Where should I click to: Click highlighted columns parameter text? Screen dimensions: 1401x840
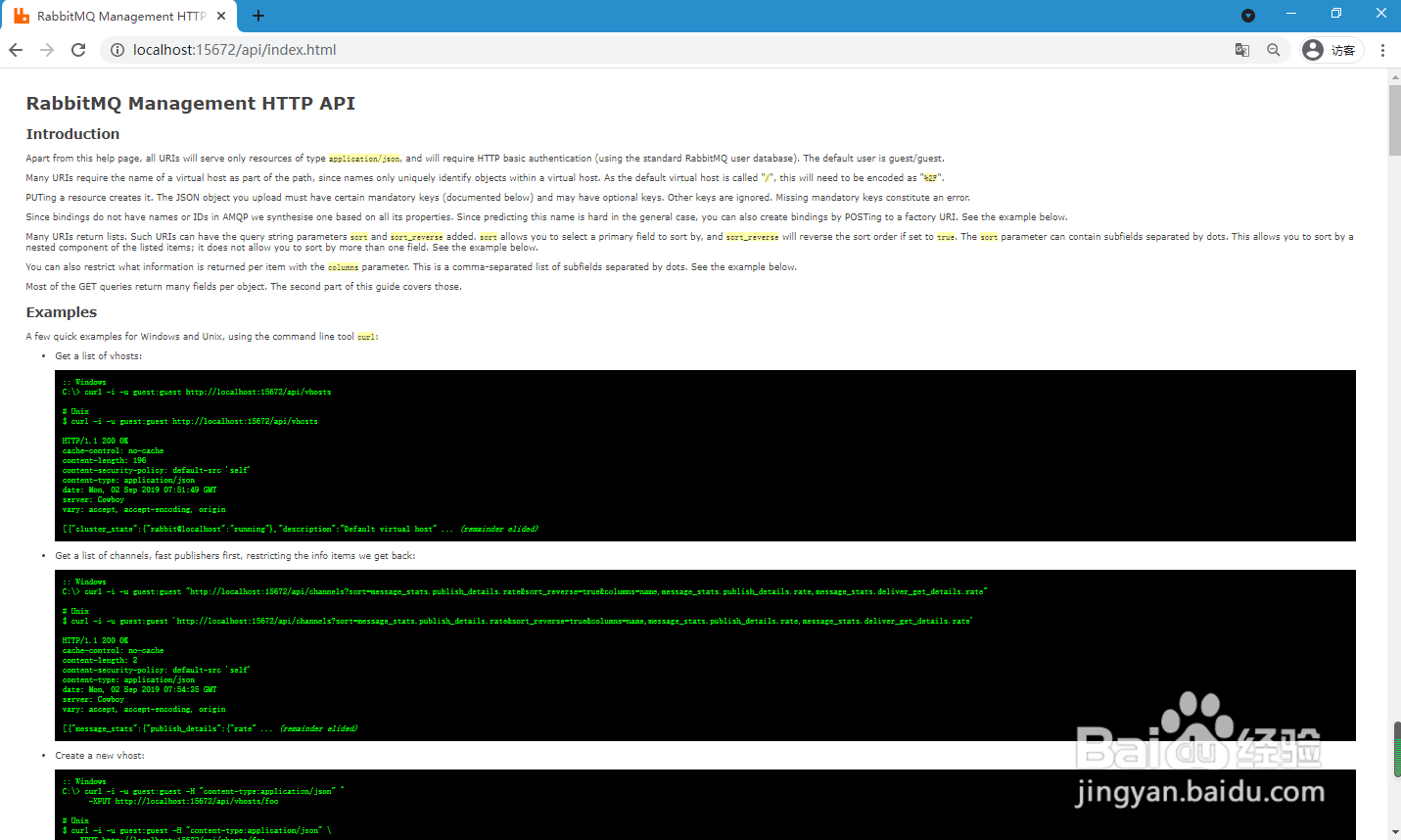click(343, 267)
